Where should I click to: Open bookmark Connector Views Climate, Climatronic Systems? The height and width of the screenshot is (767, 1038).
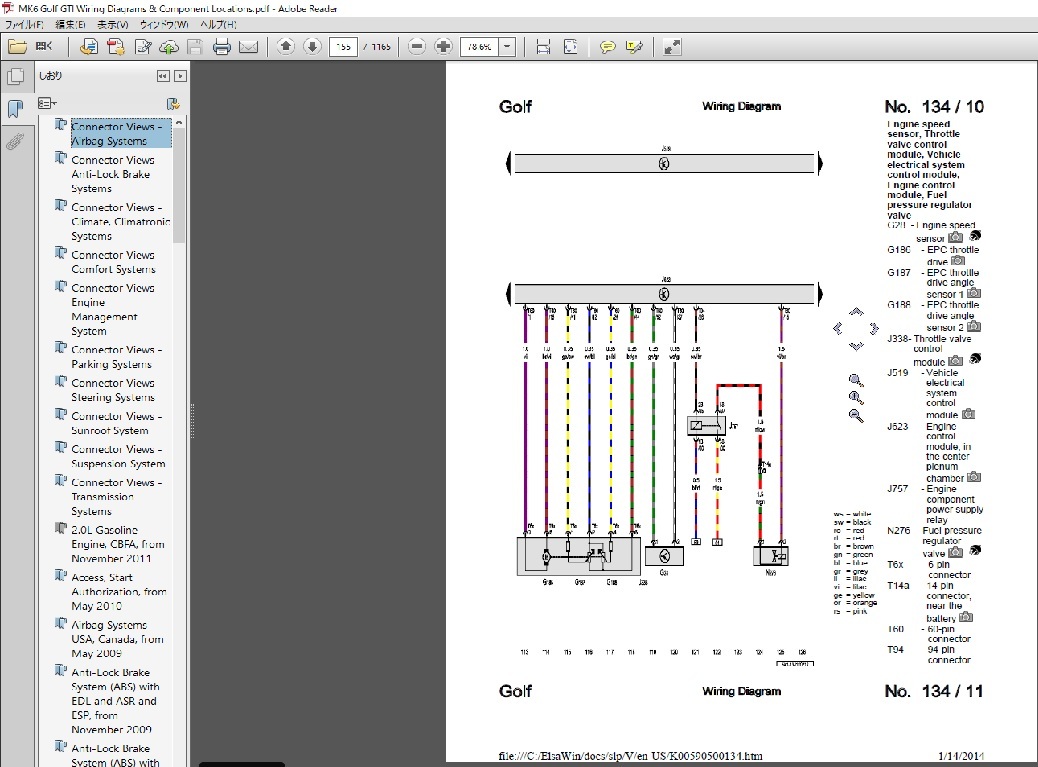pyautogui.click(x=120, y=222)
